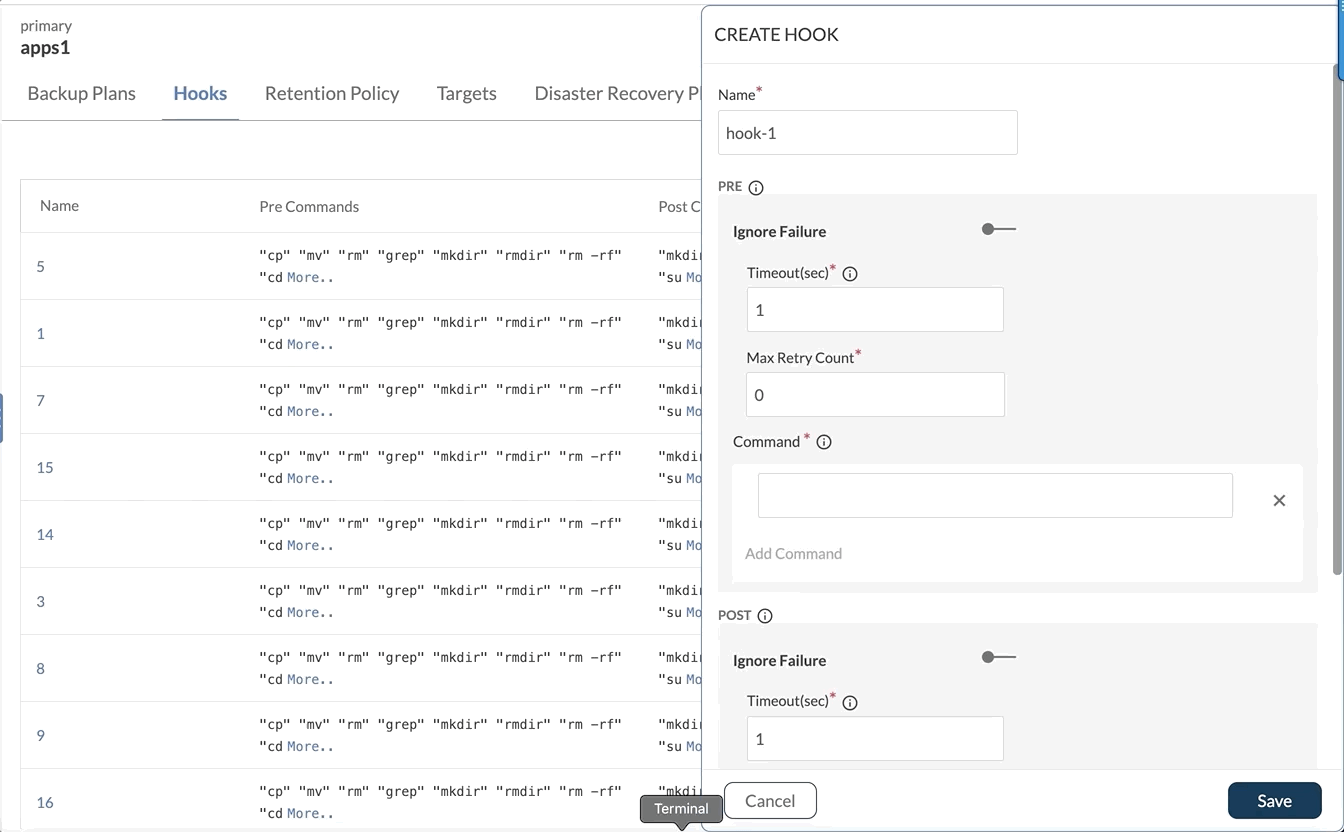Image resolution: width=1344 pixels, height=832 pixels.
Task: Open hook named 5
Action: pyautogui.click(x=40, y=266)
